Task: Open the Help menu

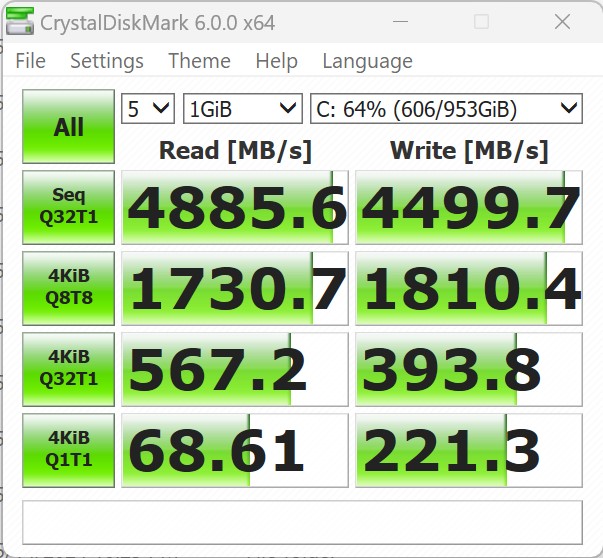Action: coord(277,61)
